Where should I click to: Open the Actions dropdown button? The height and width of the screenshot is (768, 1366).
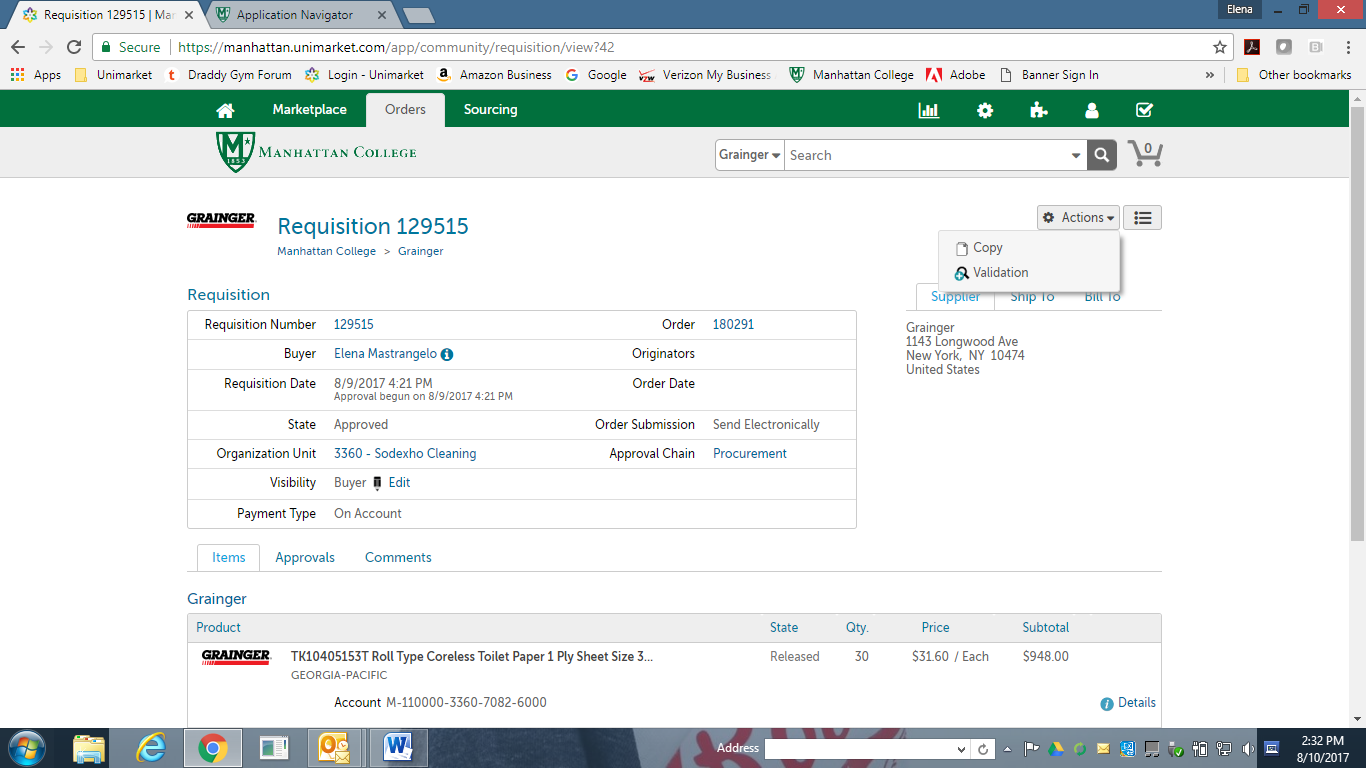[1078, 218]
